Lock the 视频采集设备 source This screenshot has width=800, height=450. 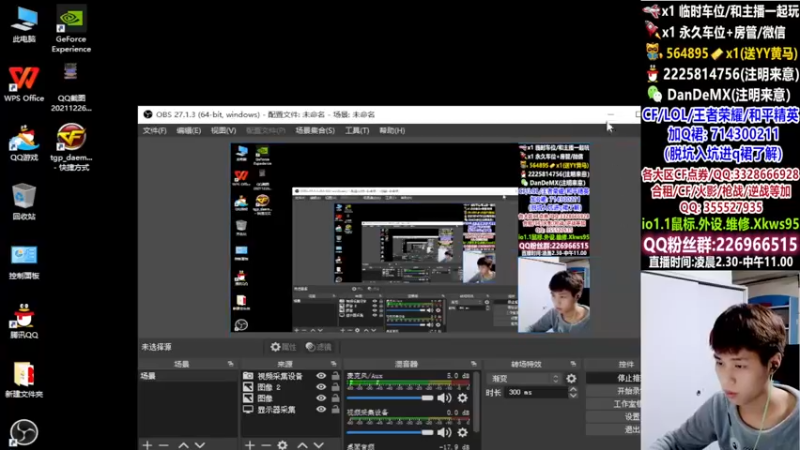click(x=335, y=376)
